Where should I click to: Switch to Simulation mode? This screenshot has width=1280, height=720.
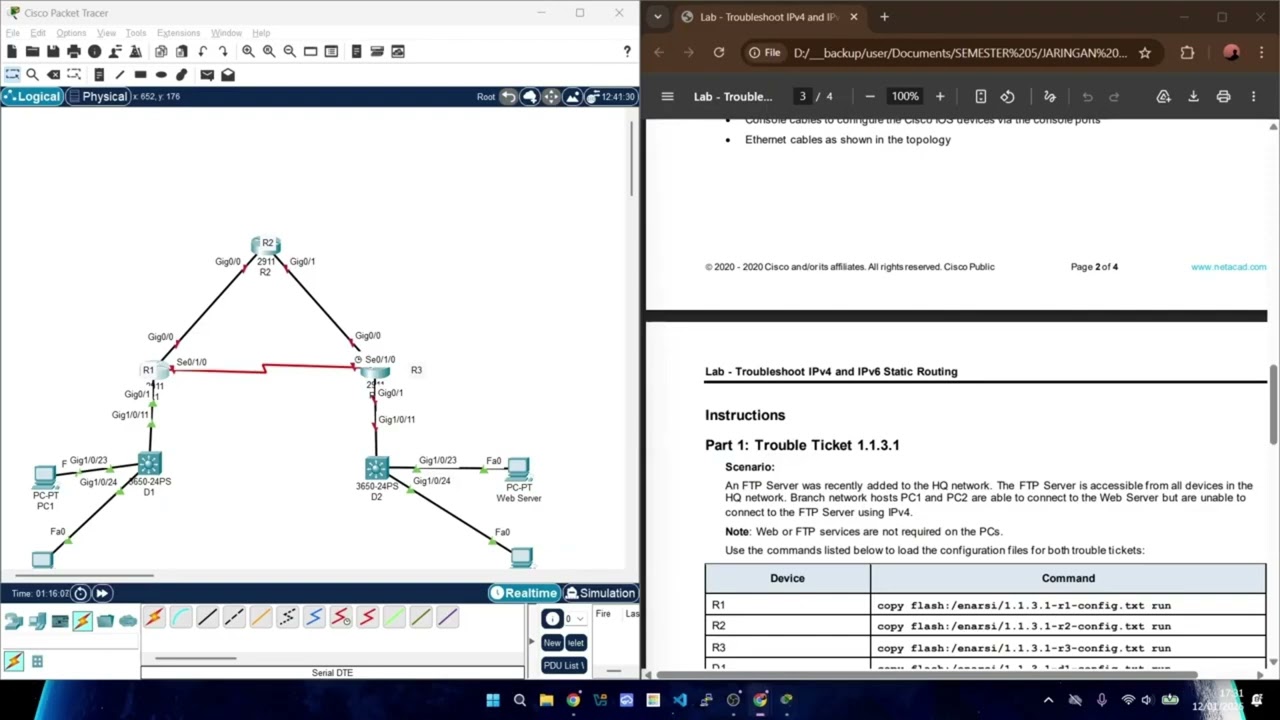pos(599,593)
